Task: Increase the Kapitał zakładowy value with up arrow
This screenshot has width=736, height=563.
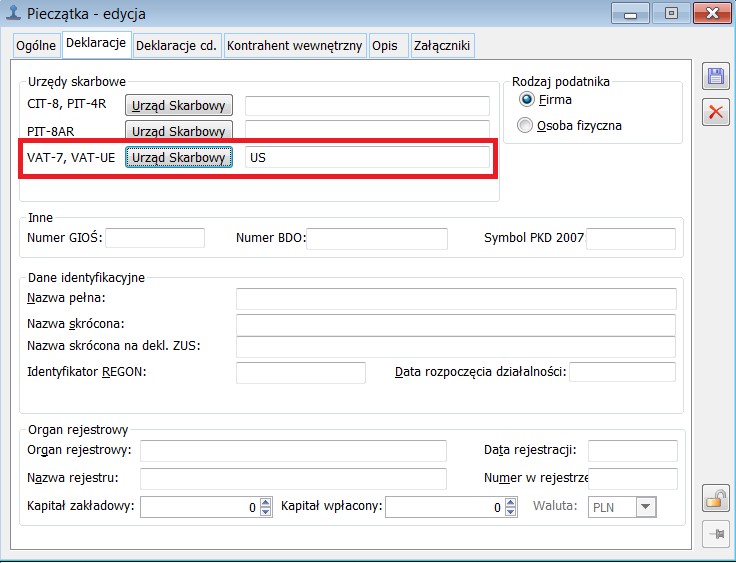Action: click(x=265, y=502)
